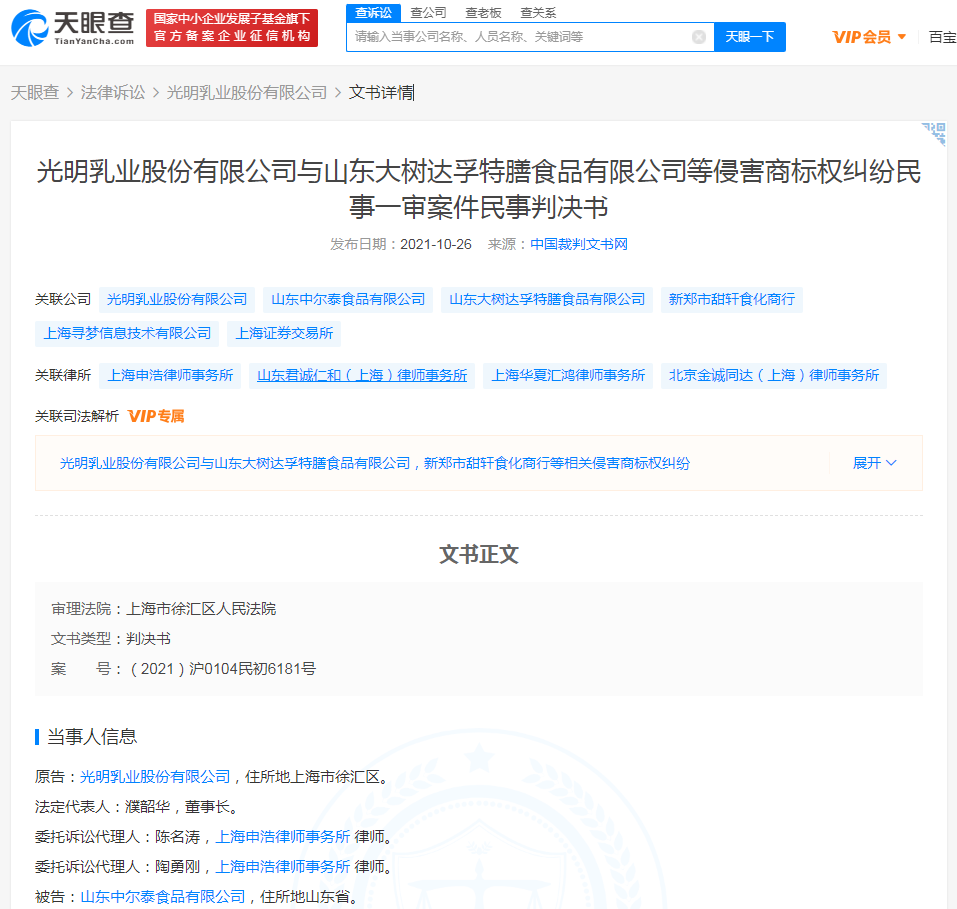
Task: Open law firm tag 北京金诚同达（上海）律师事务所
Action: point(774,375)
